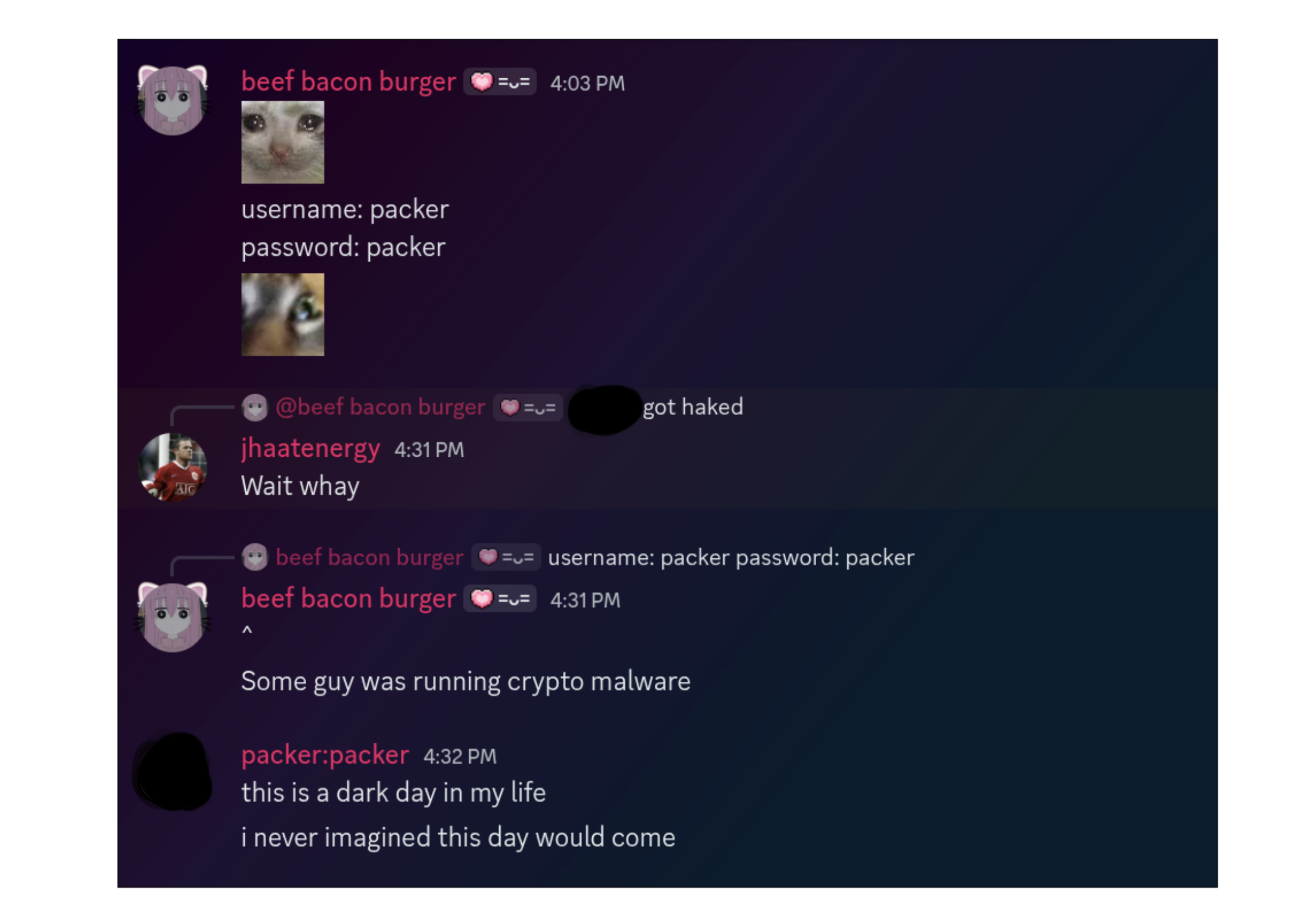The height and width of the screenshot is (907, 1316).
Task: Click the 4:32 PM timestamp
Action: tap(460, 757)
